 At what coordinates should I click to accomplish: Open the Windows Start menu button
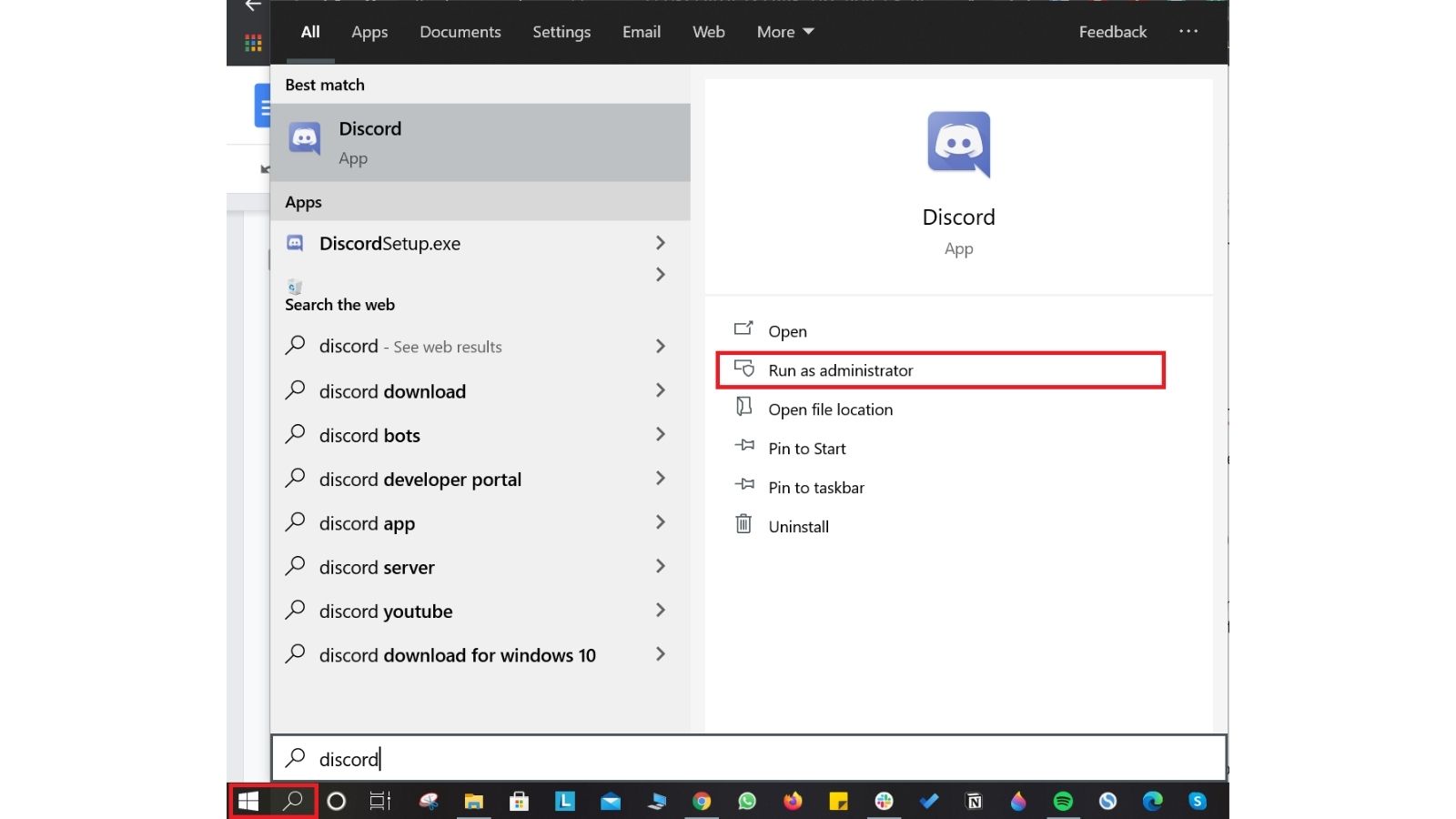248,801
